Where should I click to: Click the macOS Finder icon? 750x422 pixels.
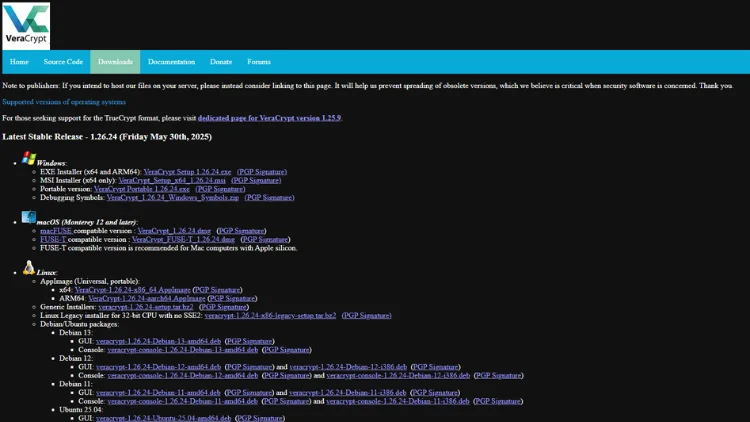tap(29, 219)
